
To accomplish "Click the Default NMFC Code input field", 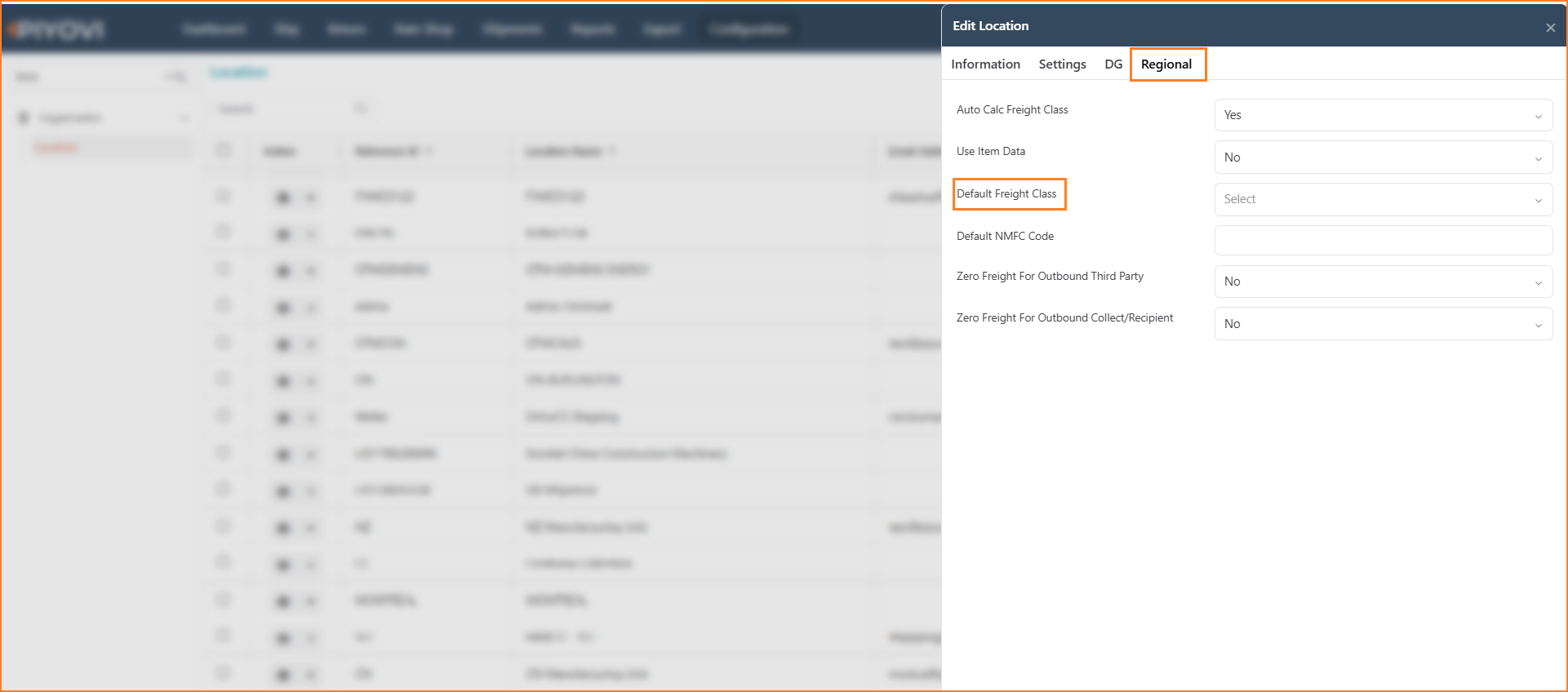I will (x=1384, y=241).
